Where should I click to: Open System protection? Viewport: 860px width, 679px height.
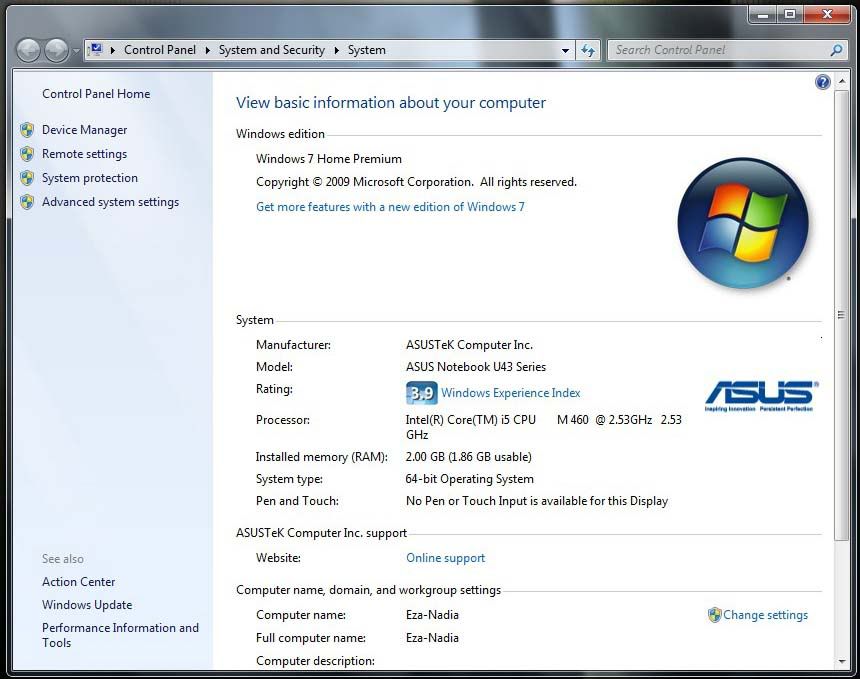(x=90, y=178)
